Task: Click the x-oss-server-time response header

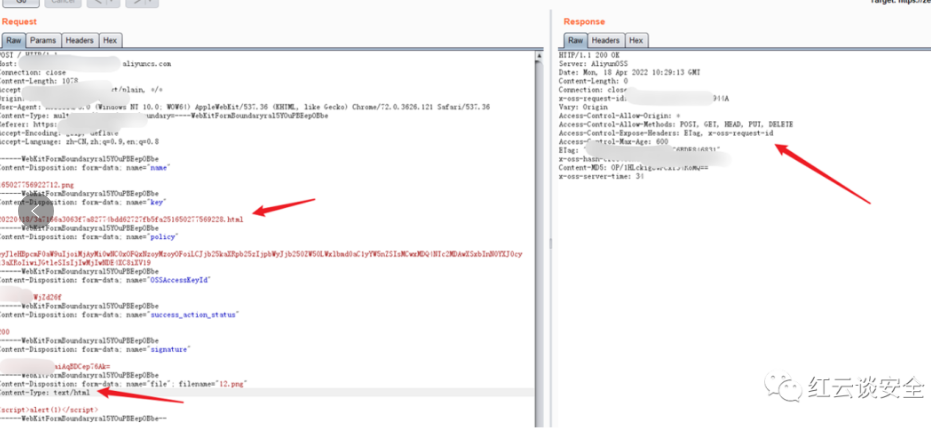Action: click(601, 176)
